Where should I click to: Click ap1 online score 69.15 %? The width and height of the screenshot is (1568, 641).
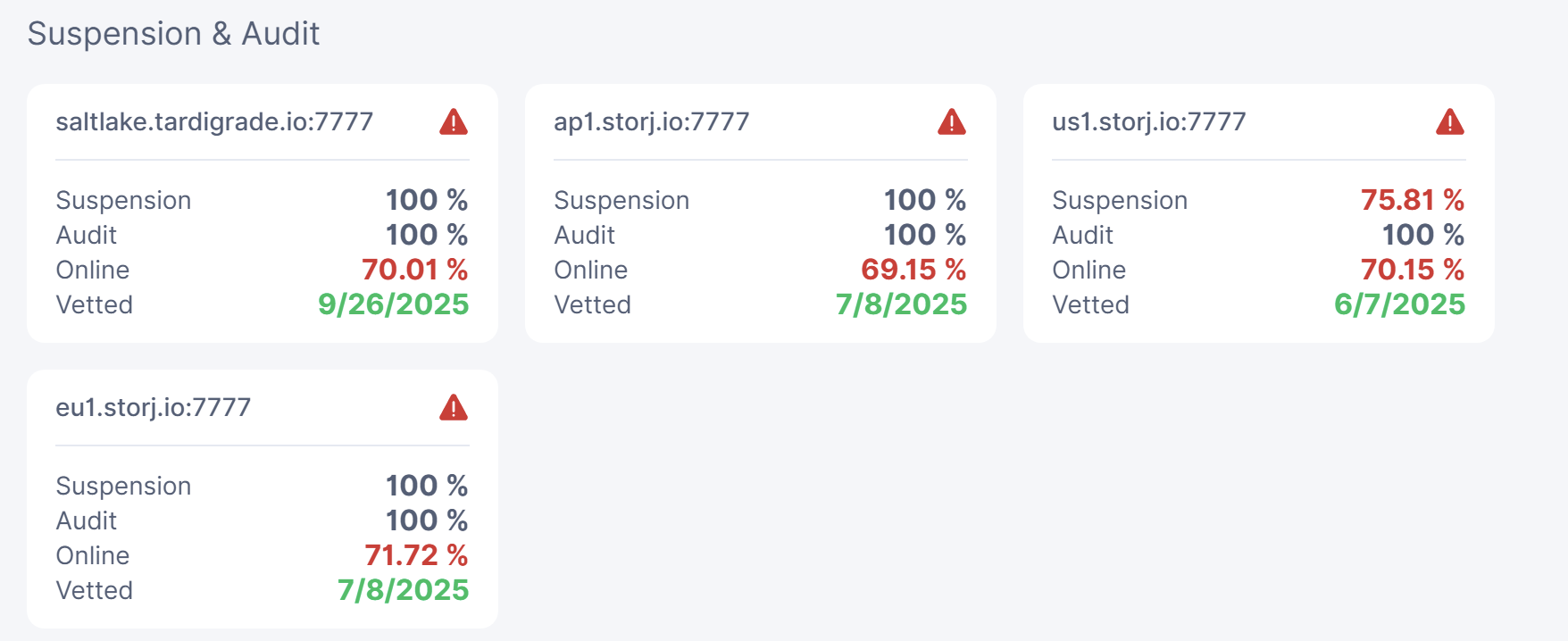(913, 270)
